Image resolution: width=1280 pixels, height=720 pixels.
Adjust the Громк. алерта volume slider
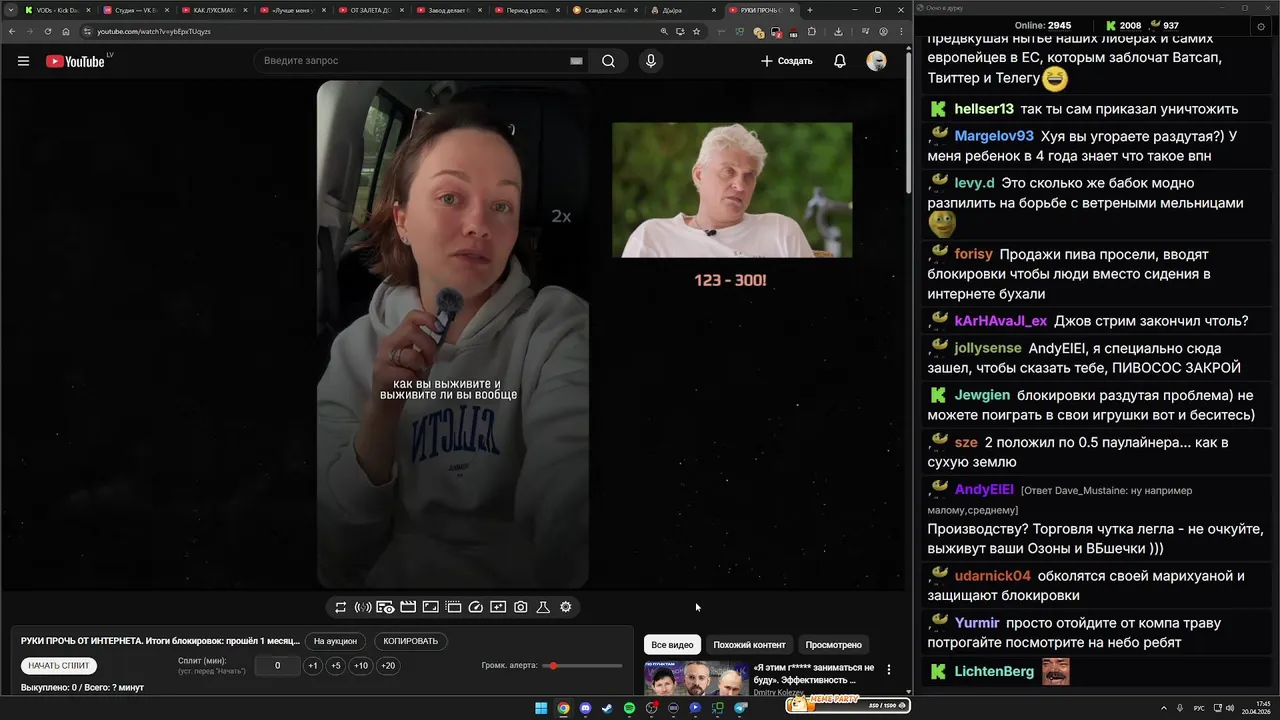[583, 666]
